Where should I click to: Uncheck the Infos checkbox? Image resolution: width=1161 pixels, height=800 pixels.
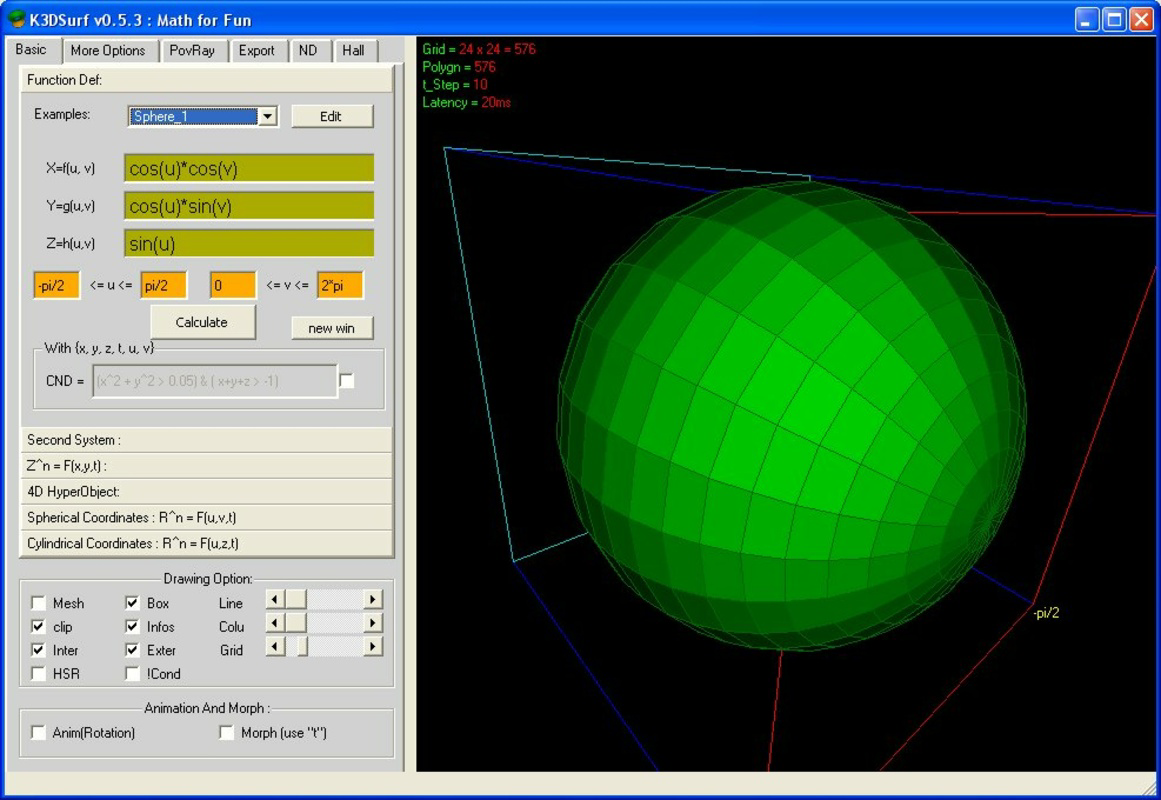click(133, 627)
